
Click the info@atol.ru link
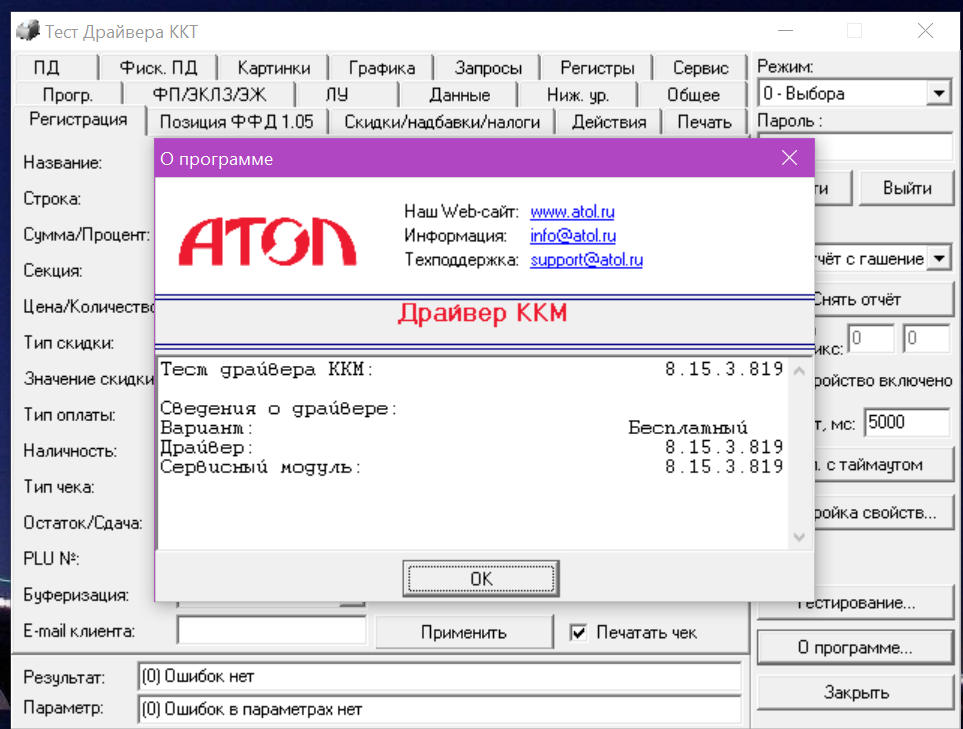pyautogui.click(x=573, y=236)
